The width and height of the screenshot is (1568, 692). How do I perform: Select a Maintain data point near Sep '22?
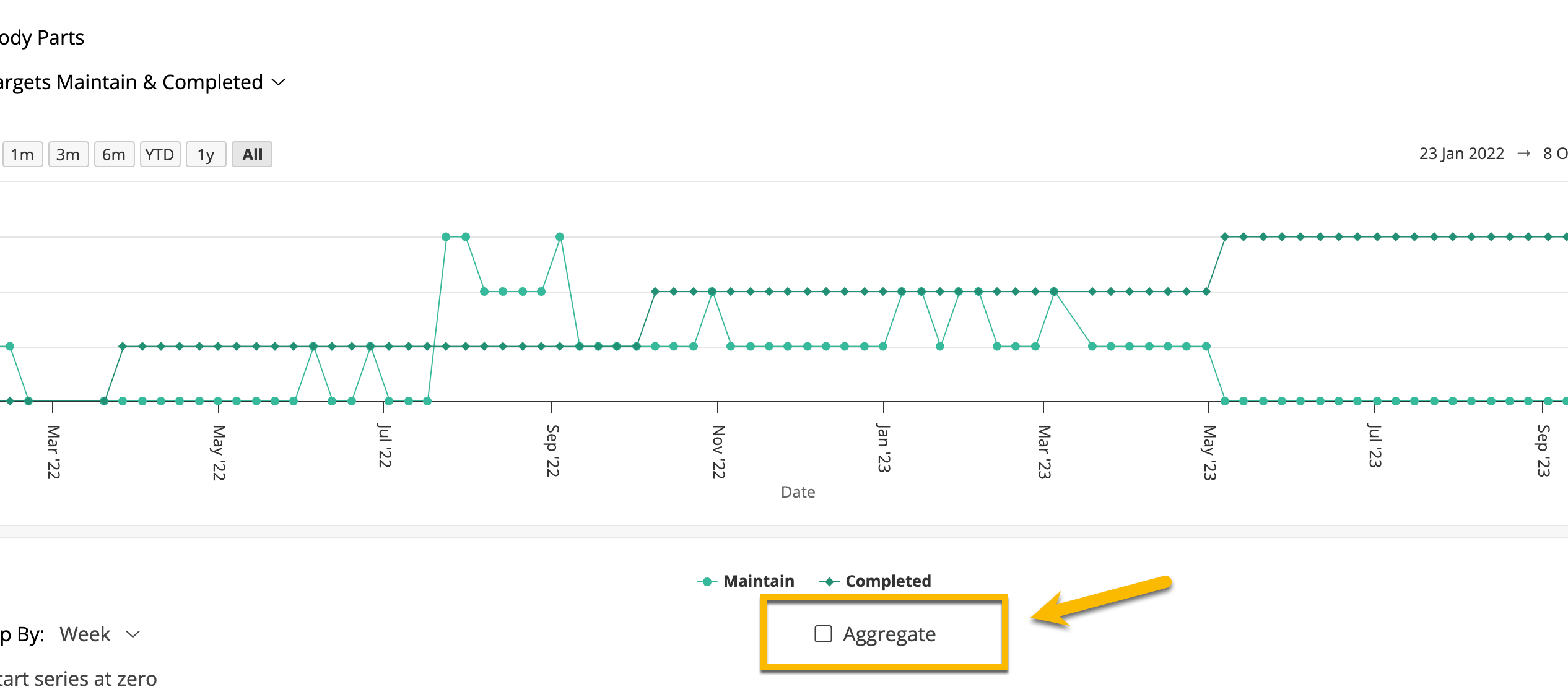pos(559,235)
